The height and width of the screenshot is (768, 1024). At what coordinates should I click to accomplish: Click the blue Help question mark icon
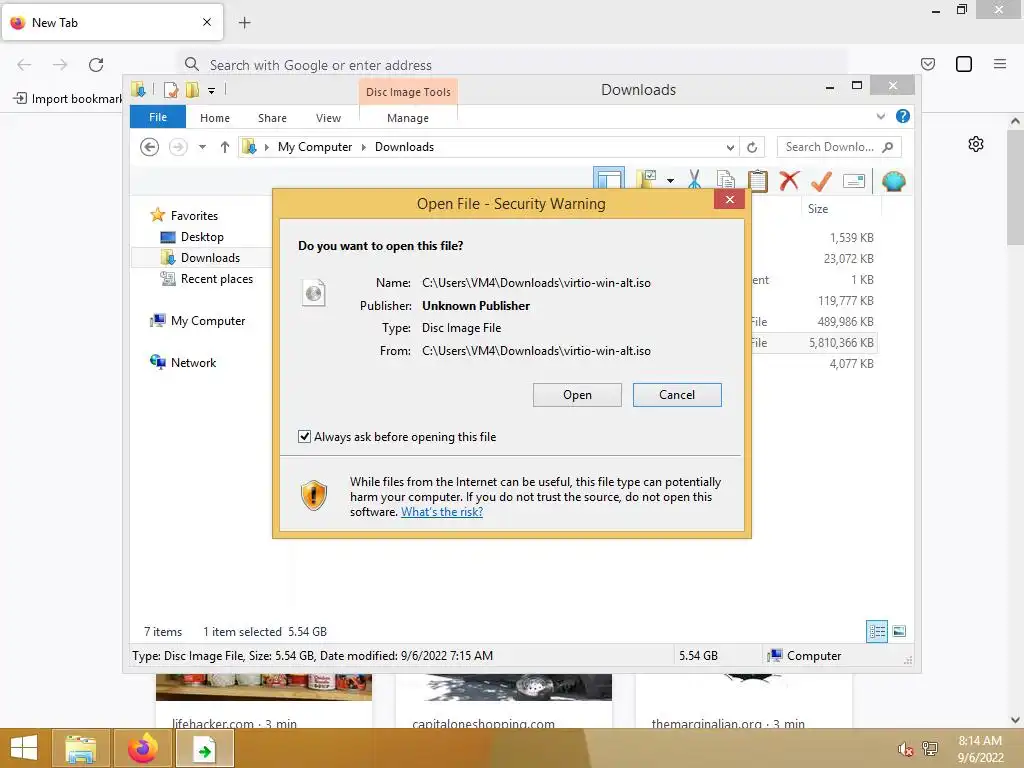903,116
